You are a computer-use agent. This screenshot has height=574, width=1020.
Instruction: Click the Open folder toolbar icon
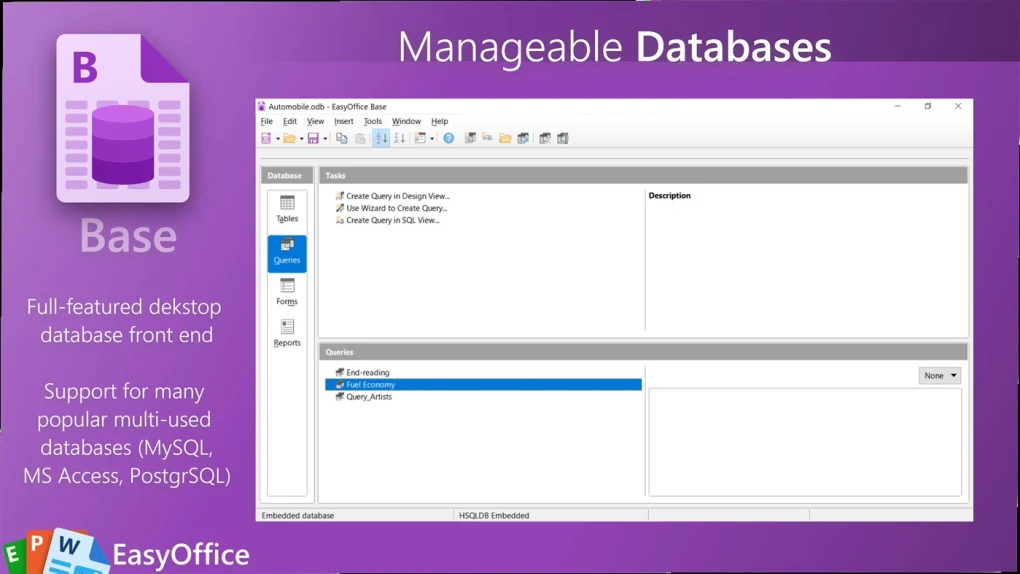(289, 138)
